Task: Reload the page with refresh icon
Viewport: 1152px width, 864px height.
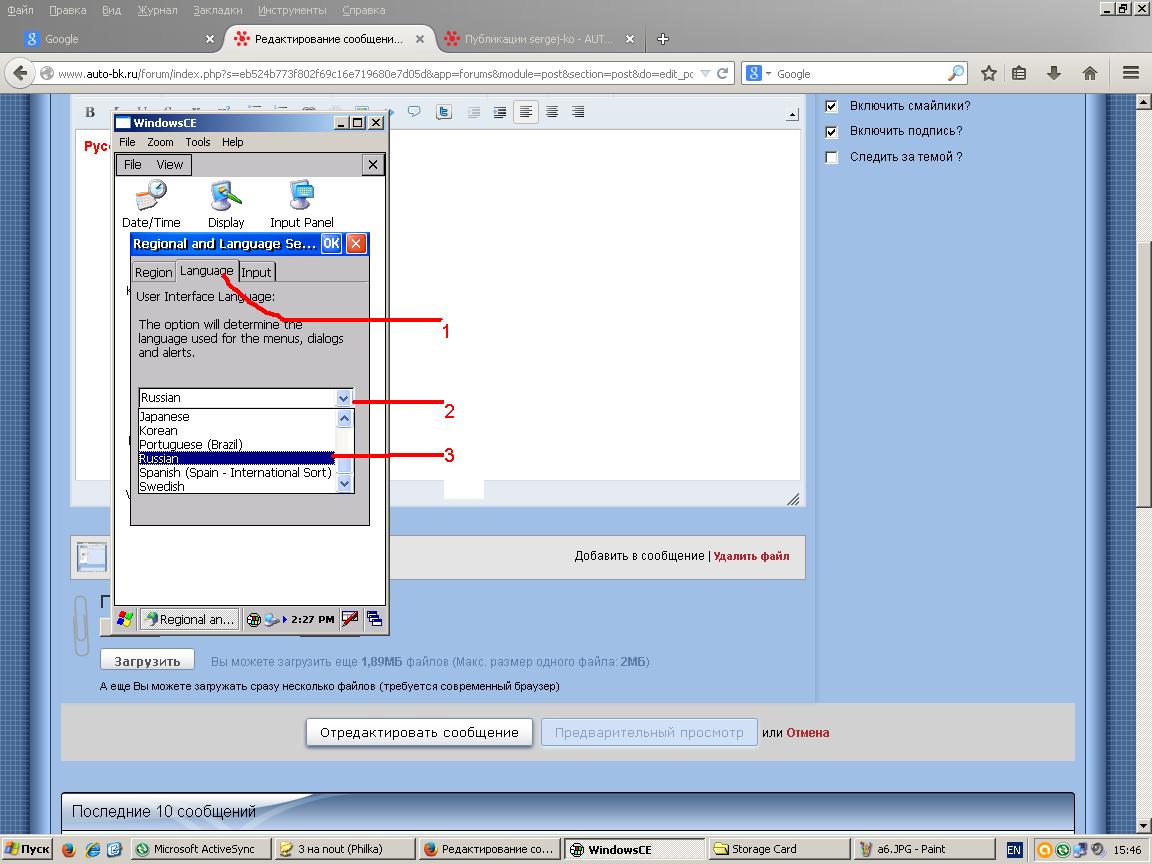Action: point(722,73)
